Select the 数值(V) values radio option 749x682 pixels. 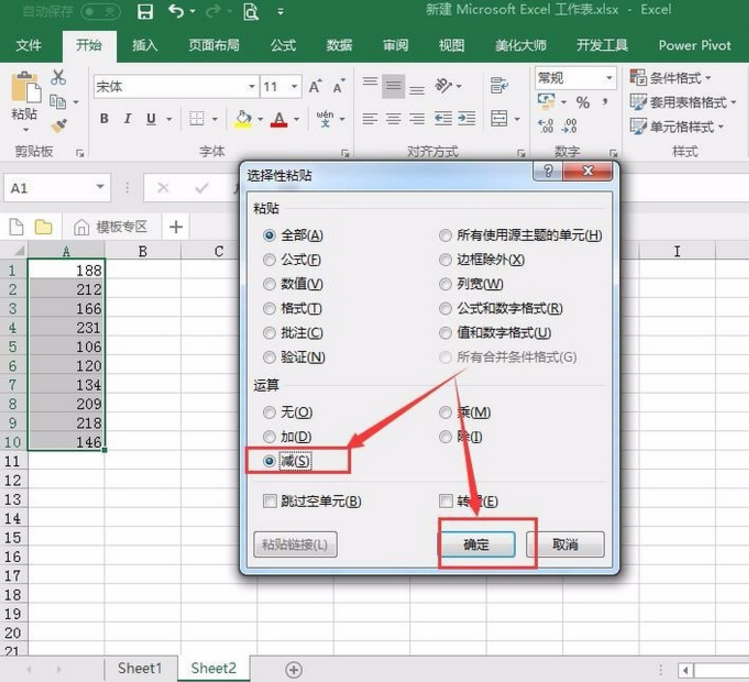click(268, 284)
